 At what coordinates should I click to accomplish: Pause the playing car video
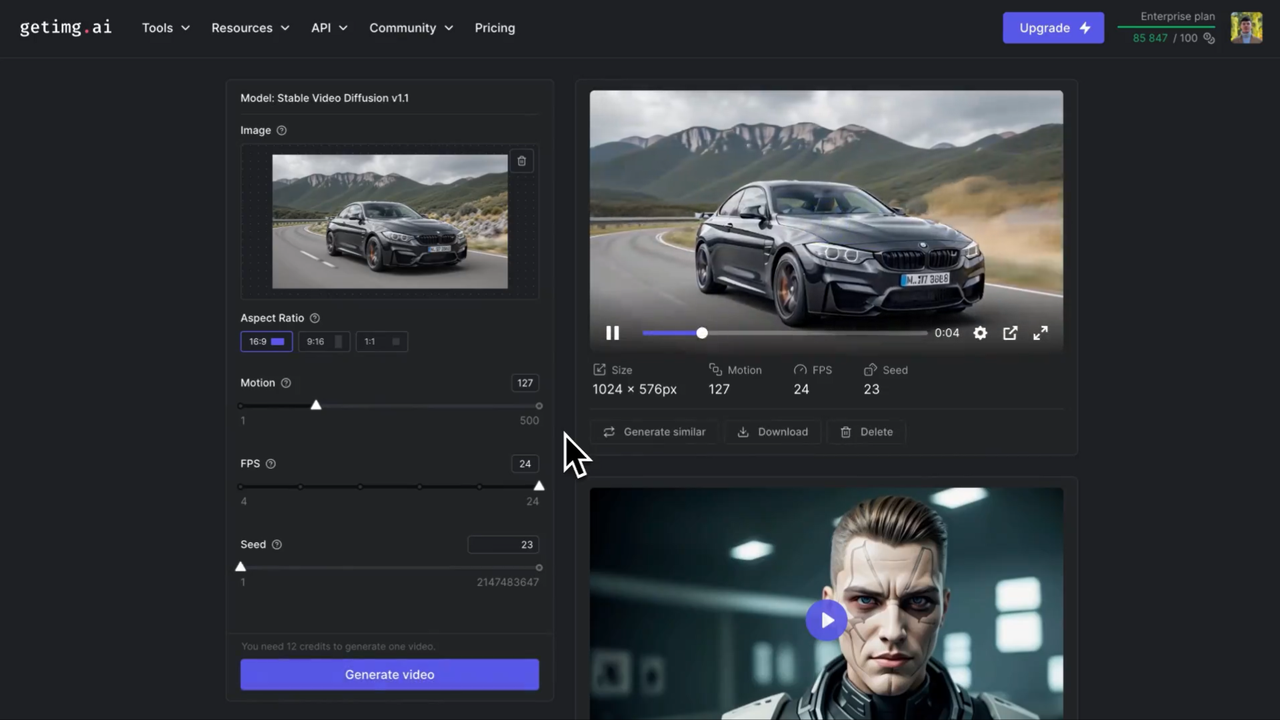point(612,333)
